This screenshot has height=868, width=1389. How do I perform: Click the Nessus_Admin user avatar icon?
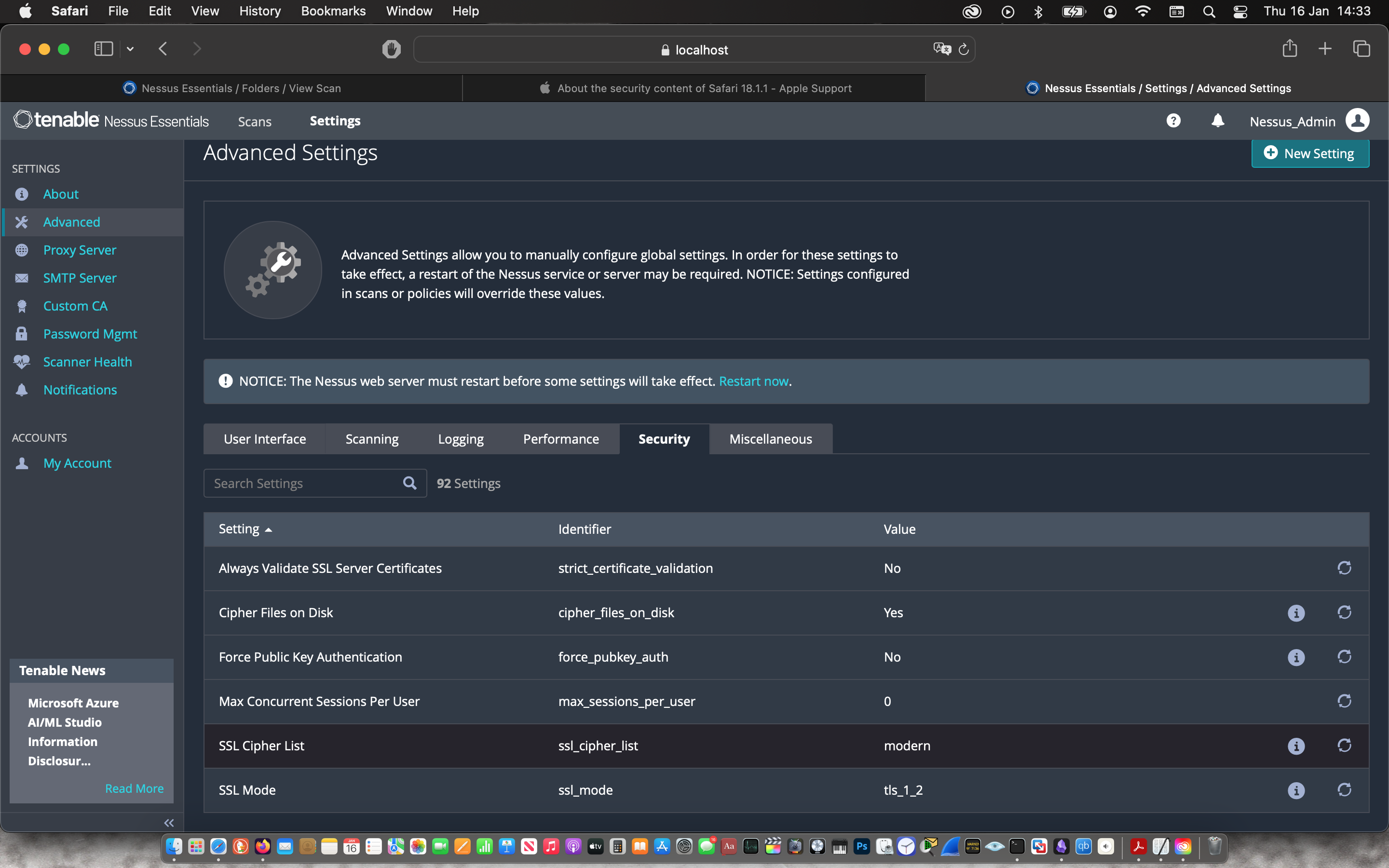1358,121
